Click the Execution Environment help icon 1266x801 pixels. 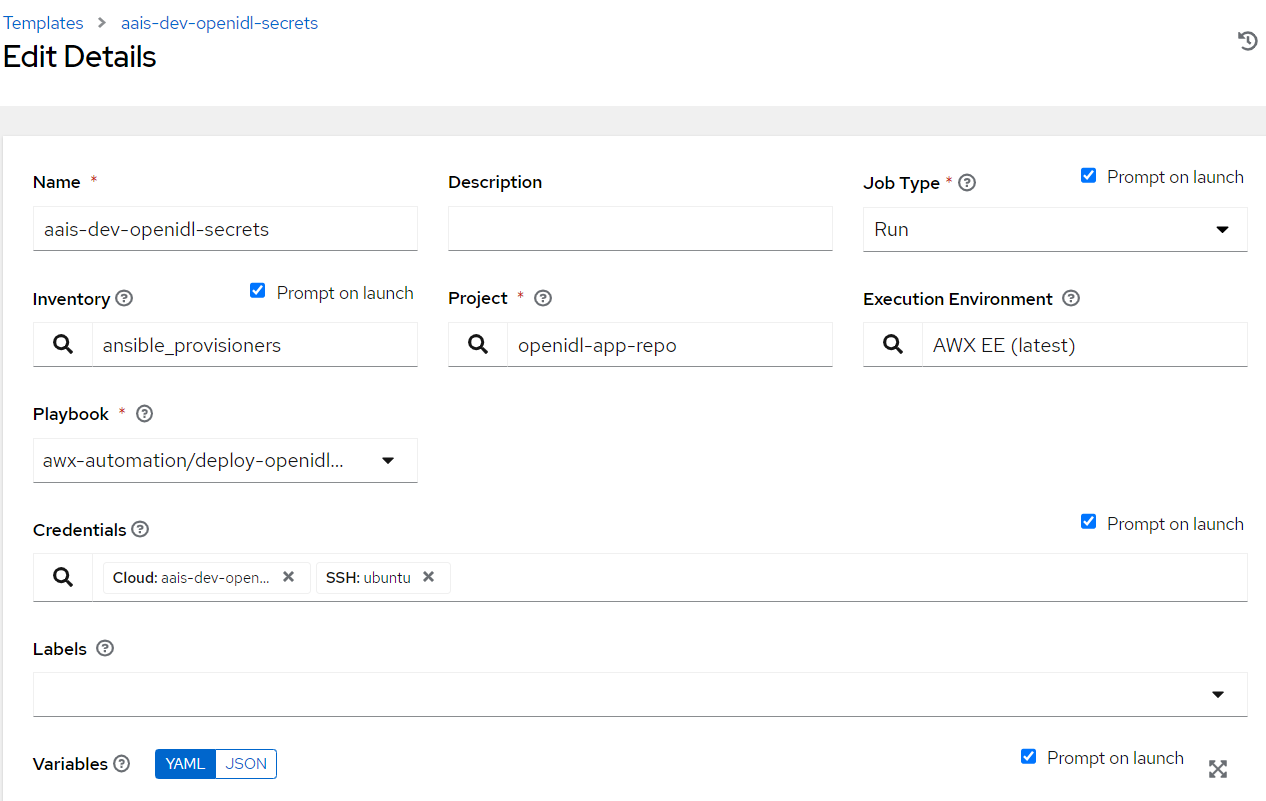coord(1071,298)
